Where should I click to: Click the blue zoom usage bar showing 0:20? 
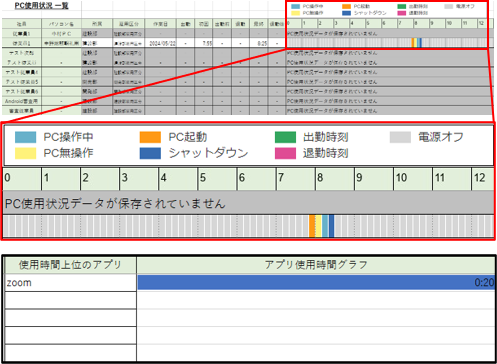pyautogui.click(x=316, y=283)
